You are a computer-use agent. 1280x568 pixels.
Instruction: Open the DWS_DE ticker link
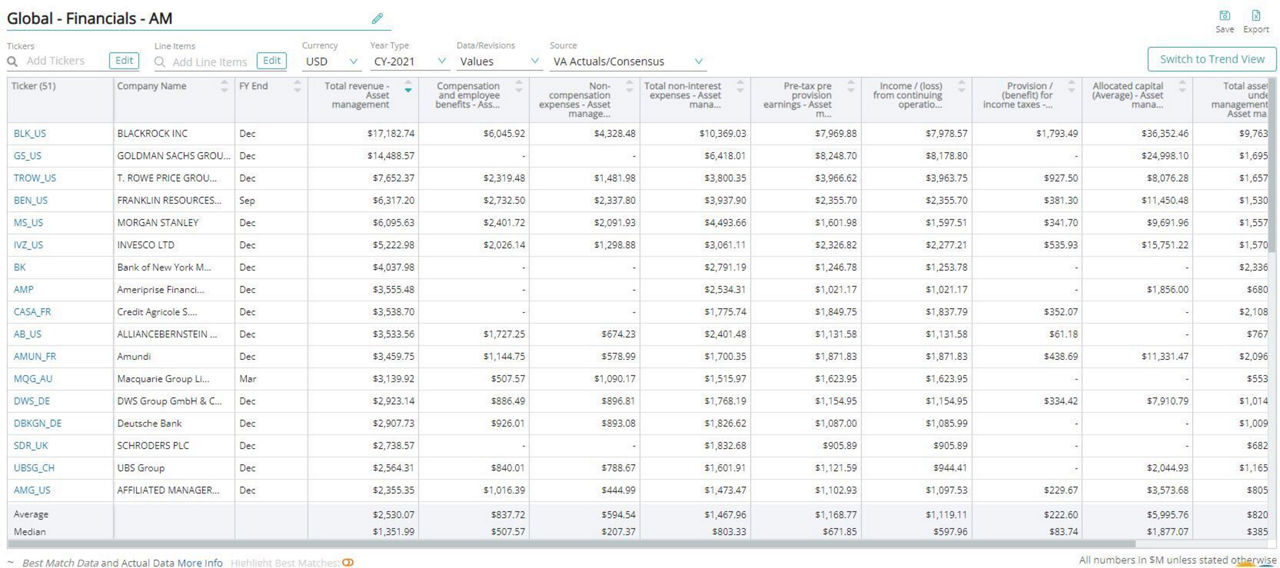click(x=32, y=401)
